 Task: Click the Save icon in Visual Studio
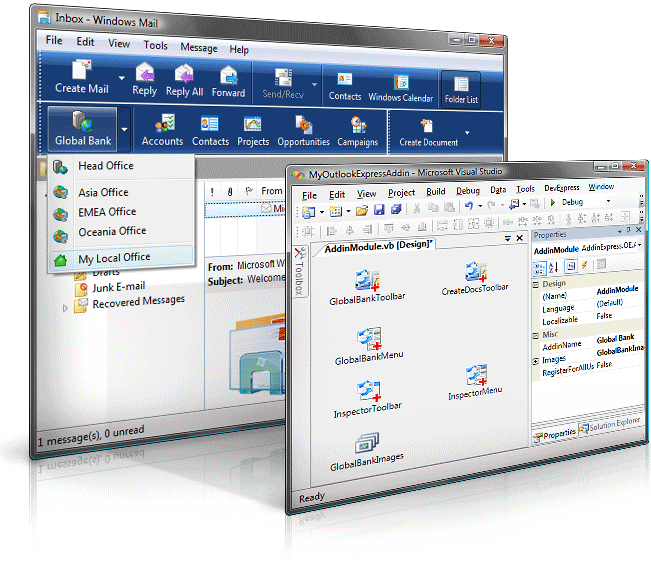(x=379, y=210)
